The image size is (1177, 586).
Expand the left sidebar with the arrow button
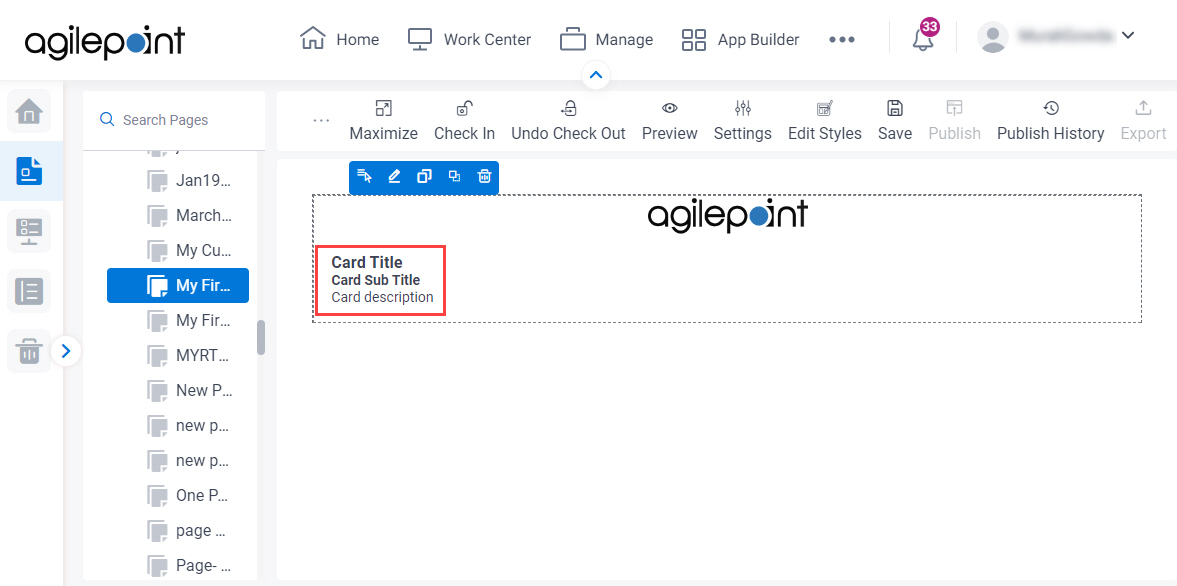(x=66, y=350)
